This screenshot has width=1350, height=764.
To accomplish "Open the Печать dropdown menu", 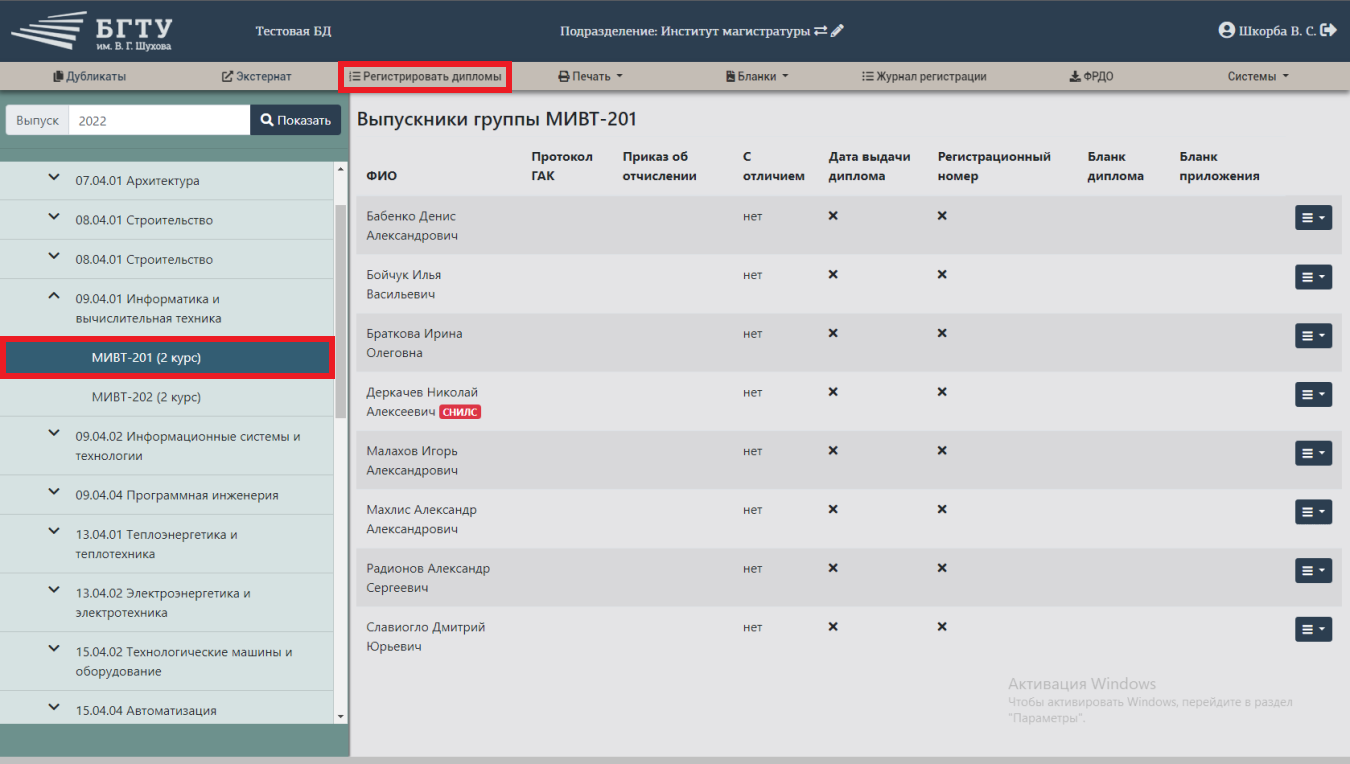I will [590, 76].
